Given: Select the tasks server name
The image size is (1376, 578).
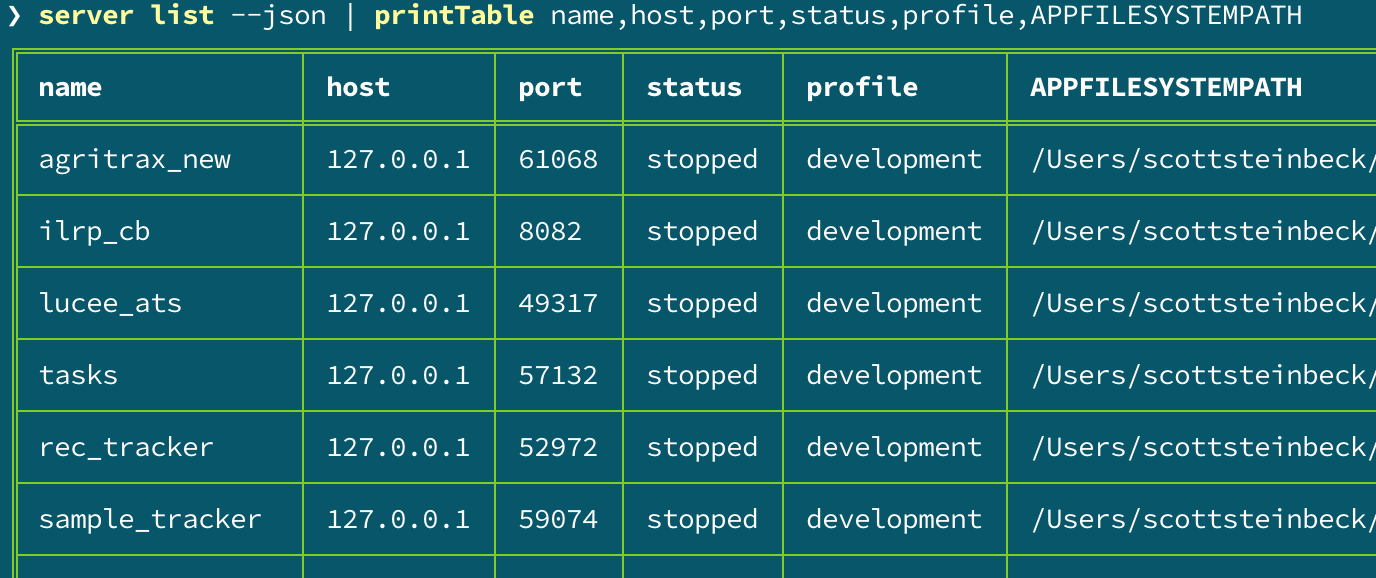Looking at the screenshot, I should point(78,376).
